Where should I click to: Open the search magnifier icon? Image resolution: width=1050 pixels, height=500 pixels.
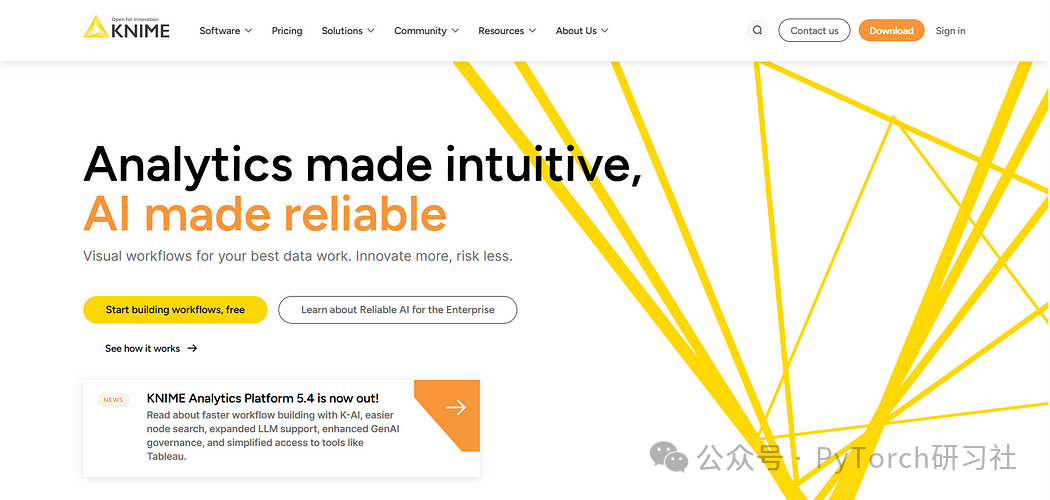[757, 30]
